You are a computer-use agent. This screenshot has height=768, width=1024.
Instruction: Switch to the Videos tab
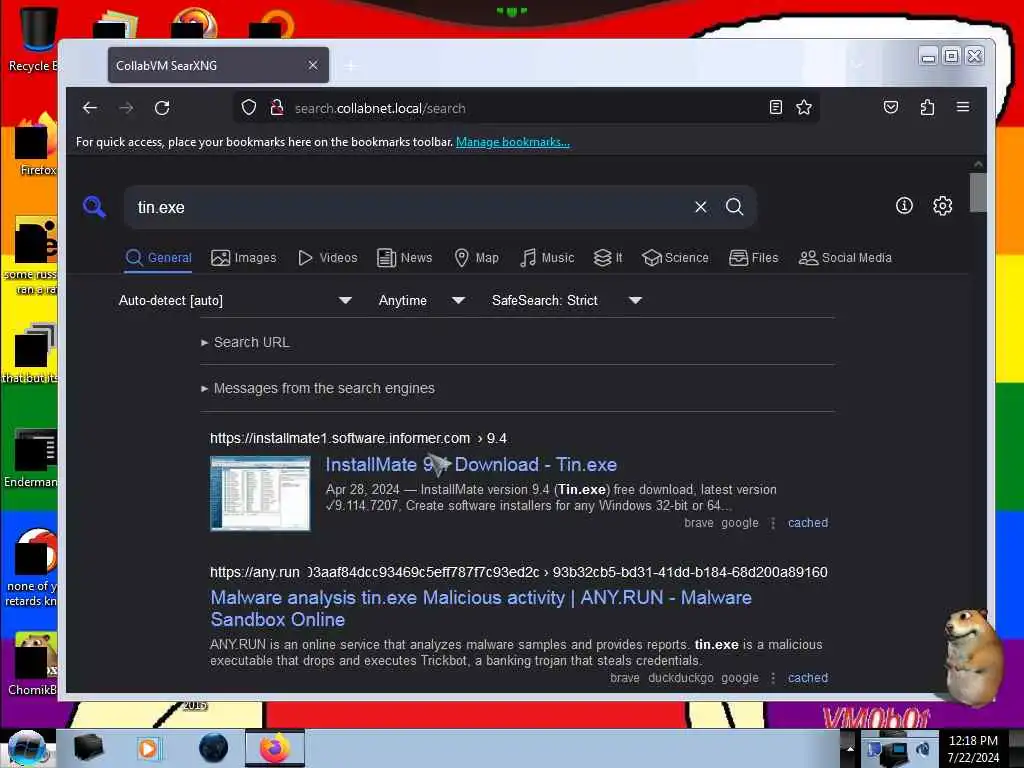pyautogui.click(x=327, y=258)
